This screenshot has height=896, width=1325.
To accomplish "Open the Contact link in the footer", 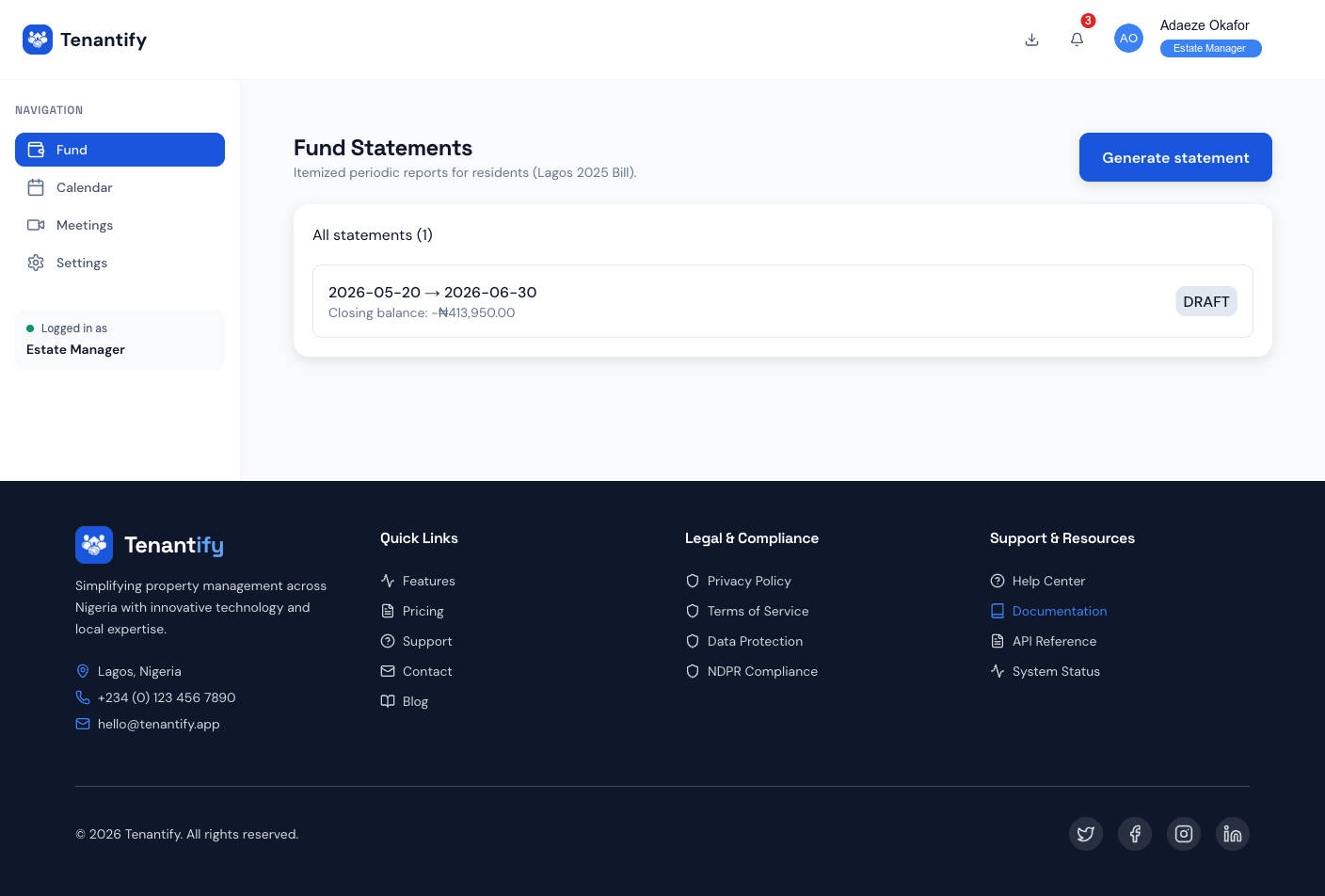I will (x=427, y=671).
